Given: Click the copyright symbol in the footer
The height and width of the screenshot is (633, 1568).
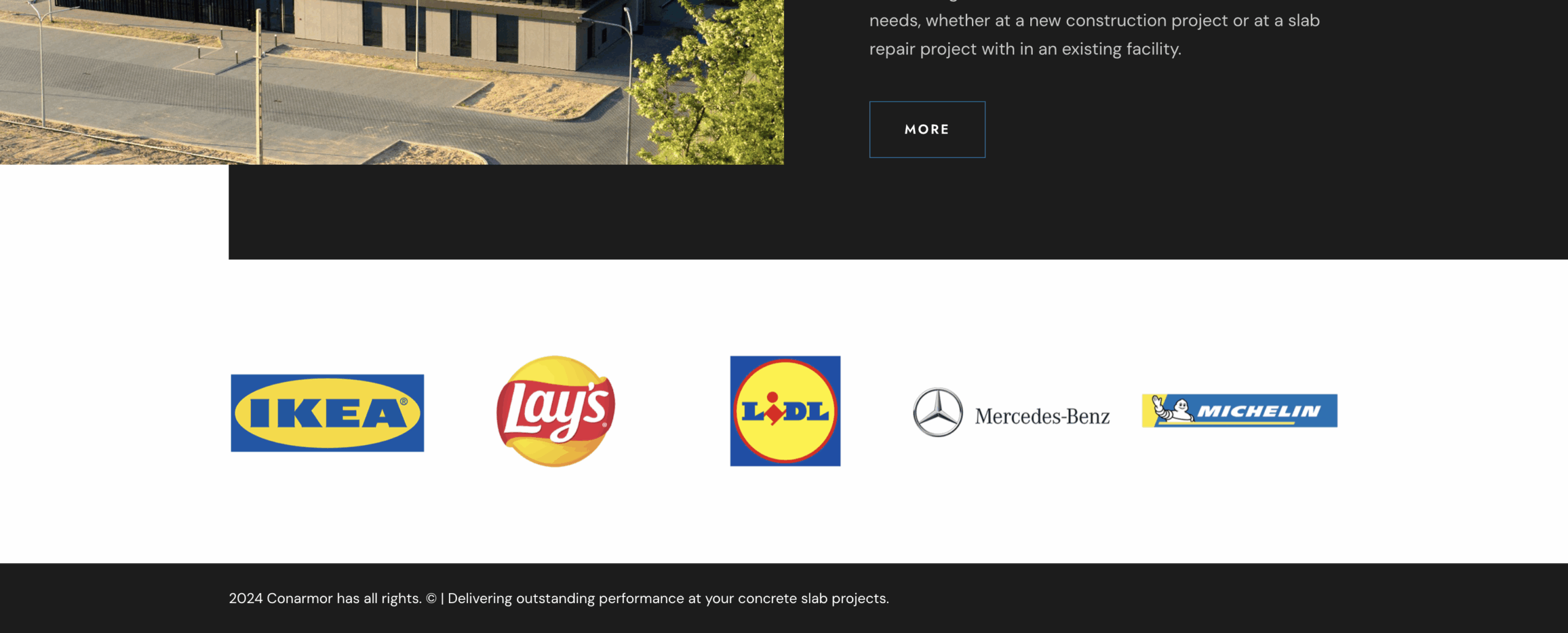Looking at the screenshot, I should pos(431,598).
